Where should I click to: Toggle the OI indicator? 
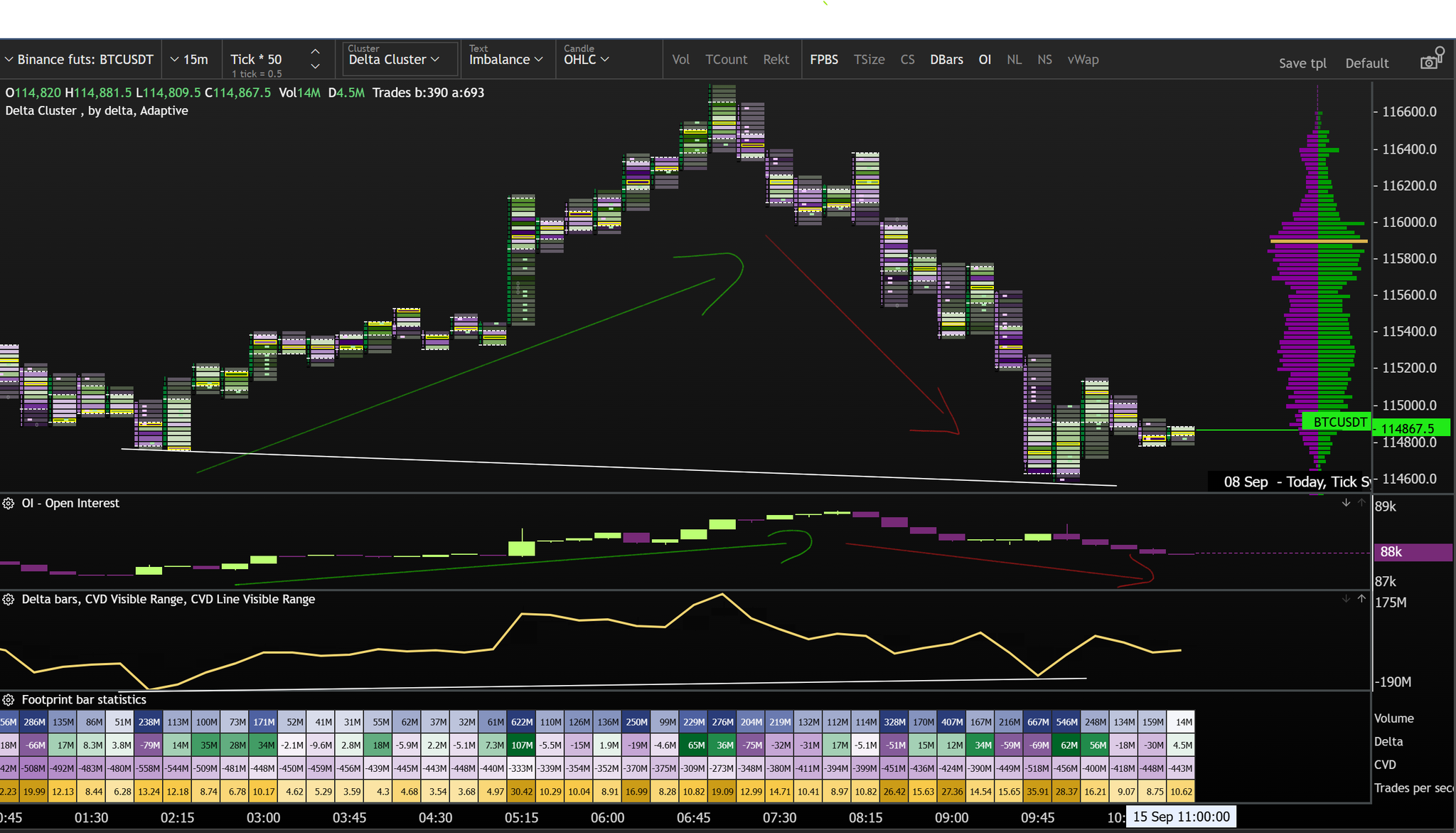pyautogui.click(x=985, y=60)
